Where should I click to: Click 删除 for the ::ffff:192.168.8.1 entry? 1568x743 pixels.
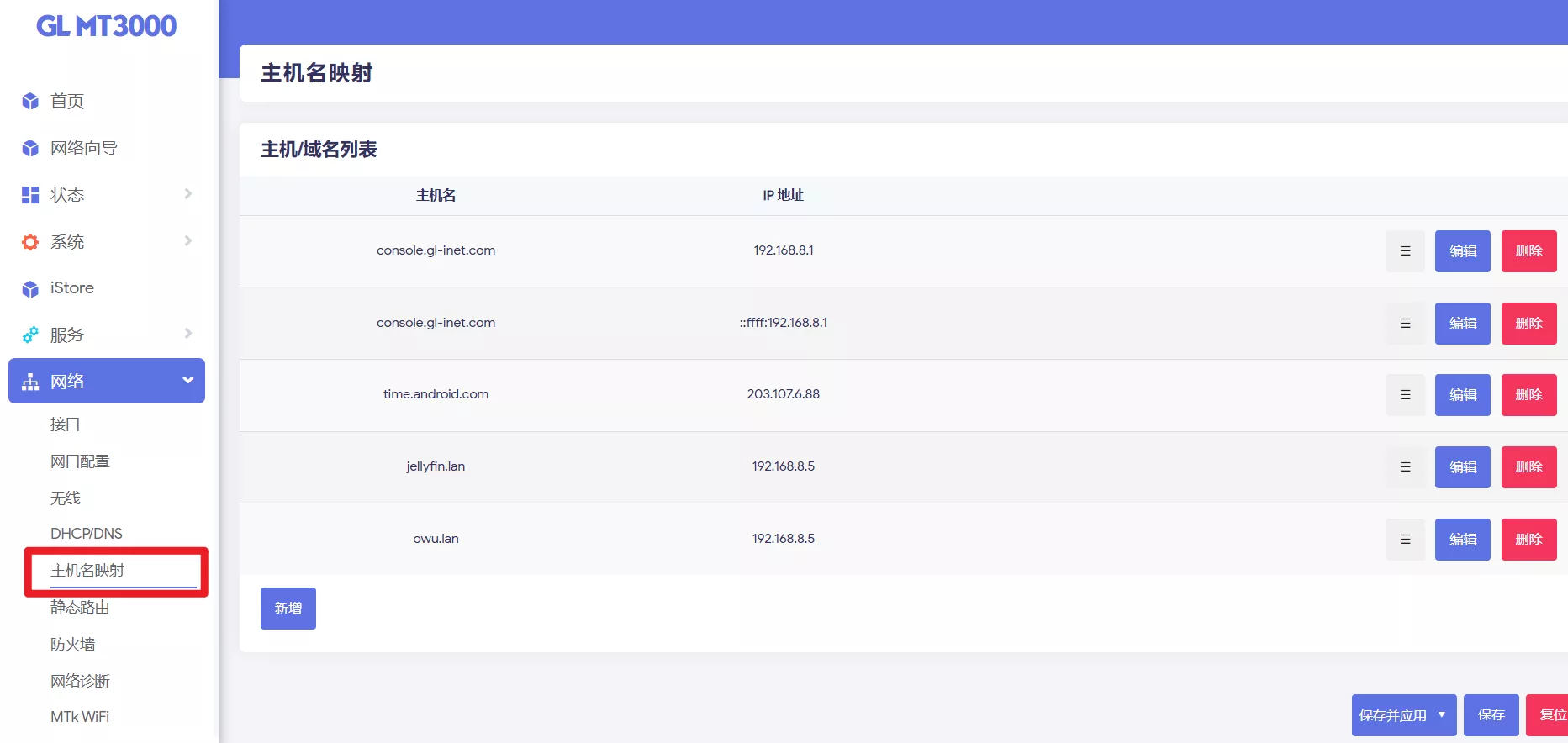[x=1529, y=324]
